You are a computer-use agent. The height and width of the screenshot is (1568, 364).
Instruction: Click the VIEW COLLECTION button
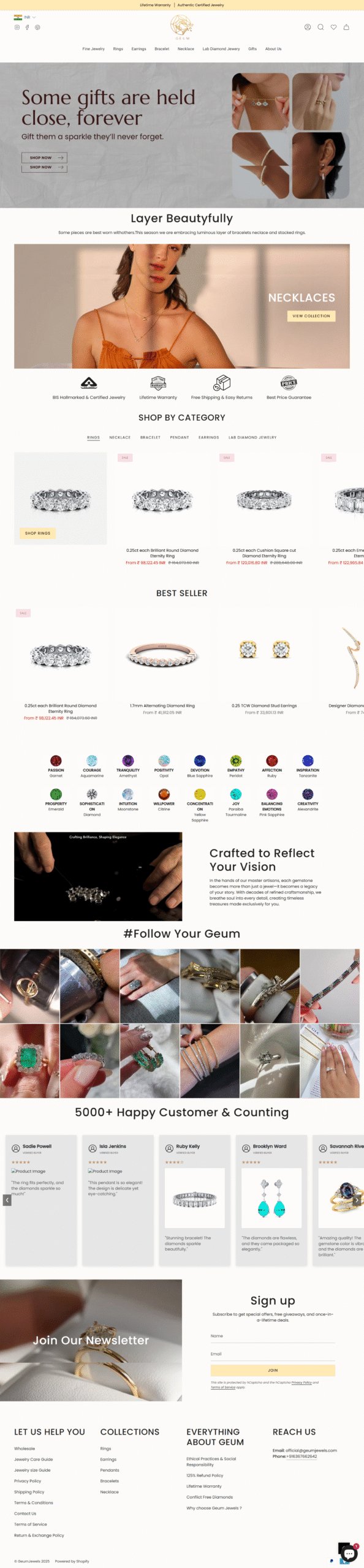click(x=311, y=316)
